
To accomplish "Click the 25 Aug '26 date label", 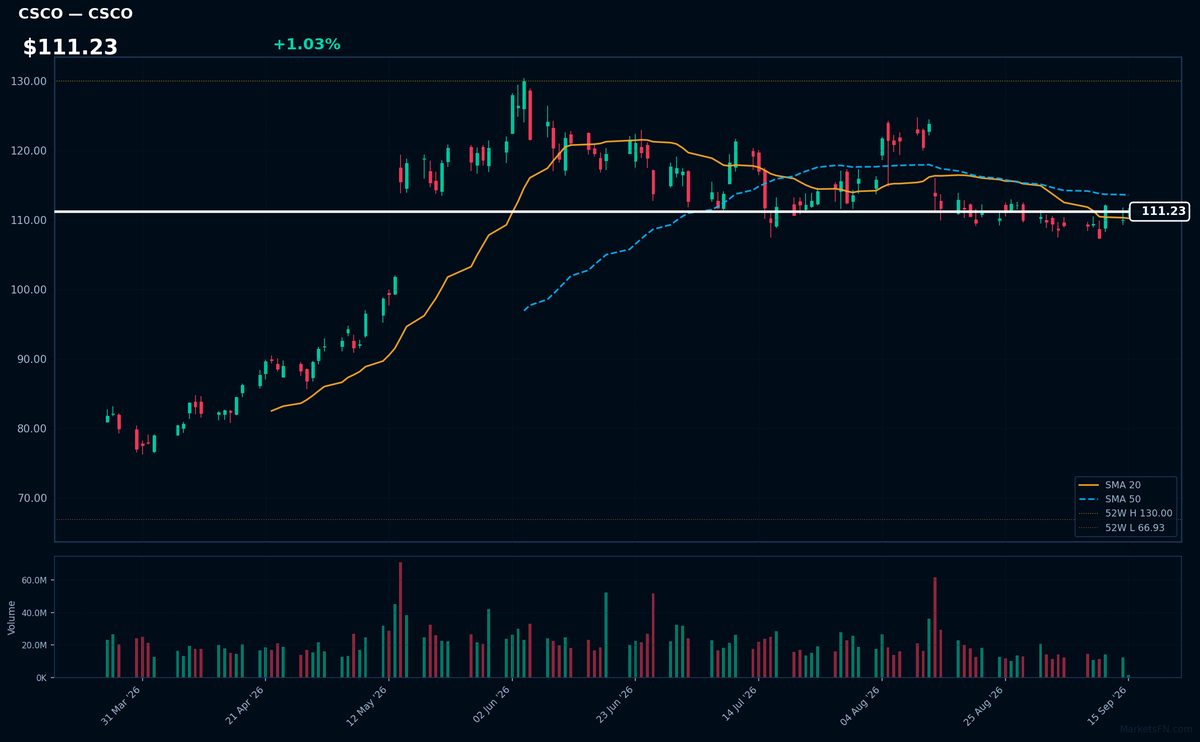I will (986, 704).
